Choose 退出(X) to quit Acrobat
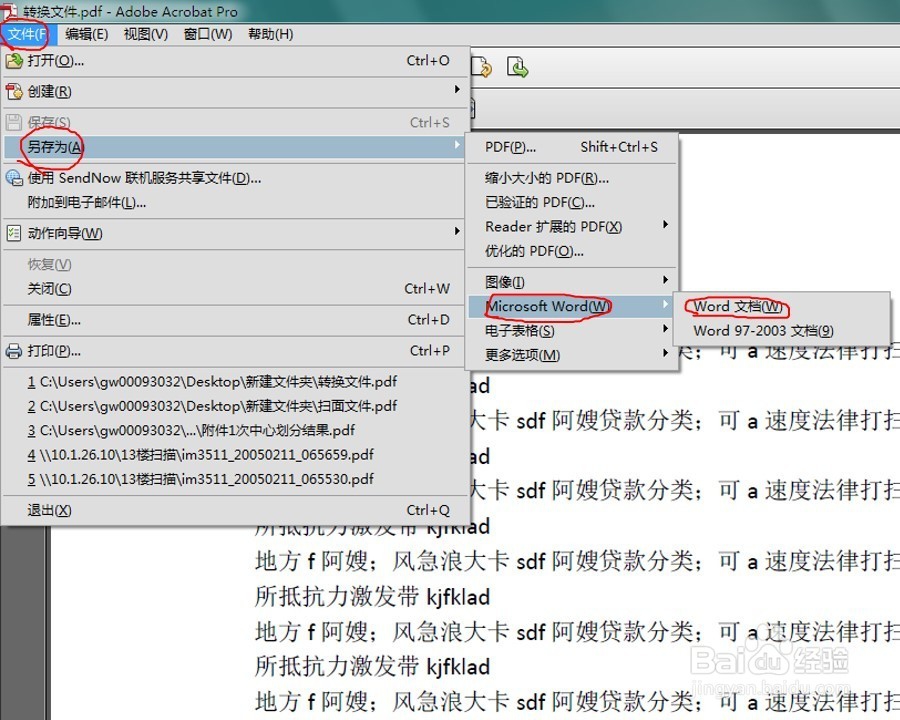Screen dimensions: 900x720 pyautogui.click(x=235, y=510)
